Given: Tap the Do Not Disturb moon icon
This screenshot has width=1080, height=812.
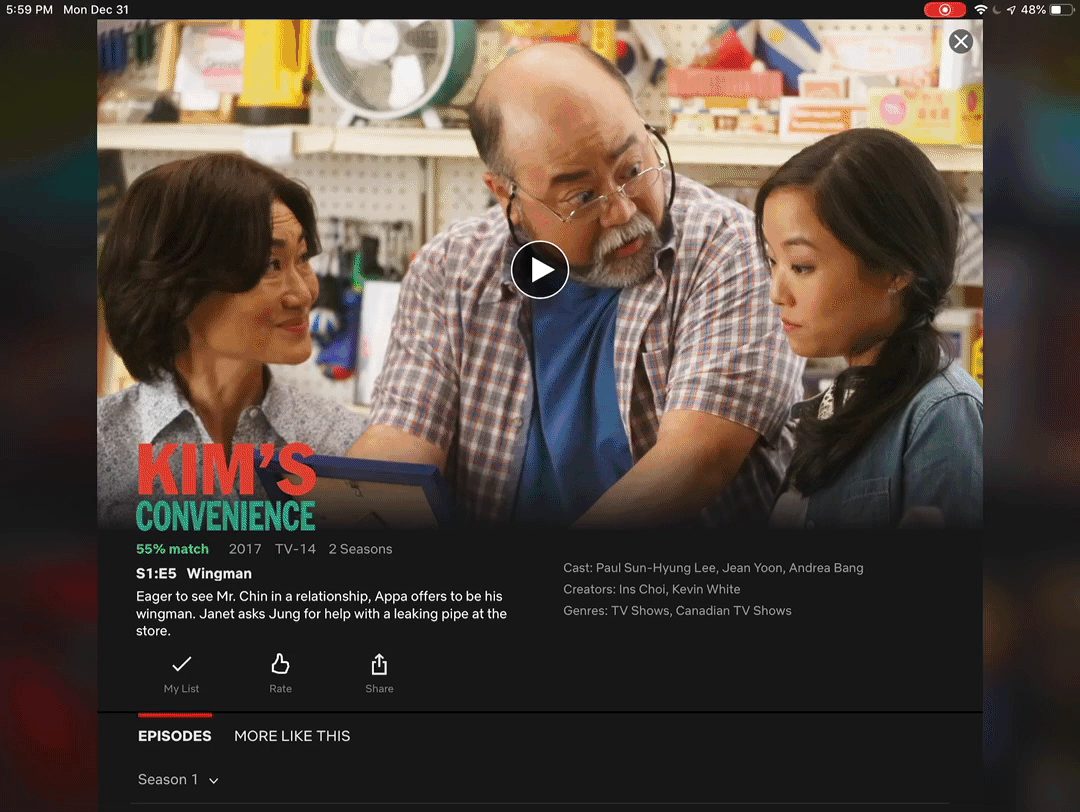Looking at the screenshot, I should click(996, 10).
